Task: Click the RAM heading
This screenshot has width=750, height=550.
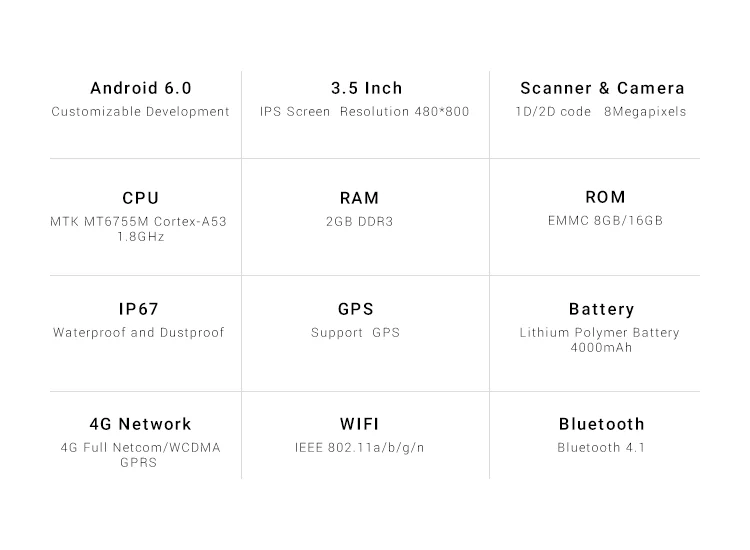Action: (x=359, y=198)
